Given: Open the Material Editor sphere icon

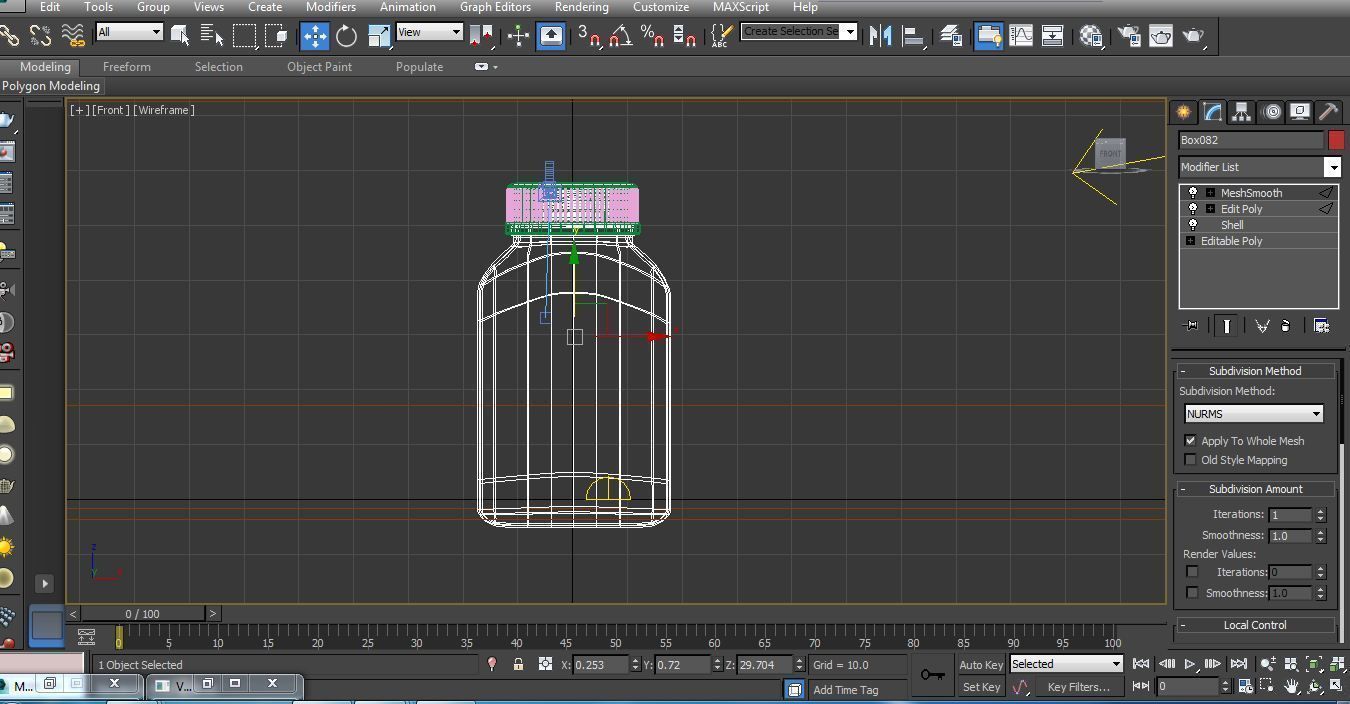Looking at the screenshot, I should 1091,36.
